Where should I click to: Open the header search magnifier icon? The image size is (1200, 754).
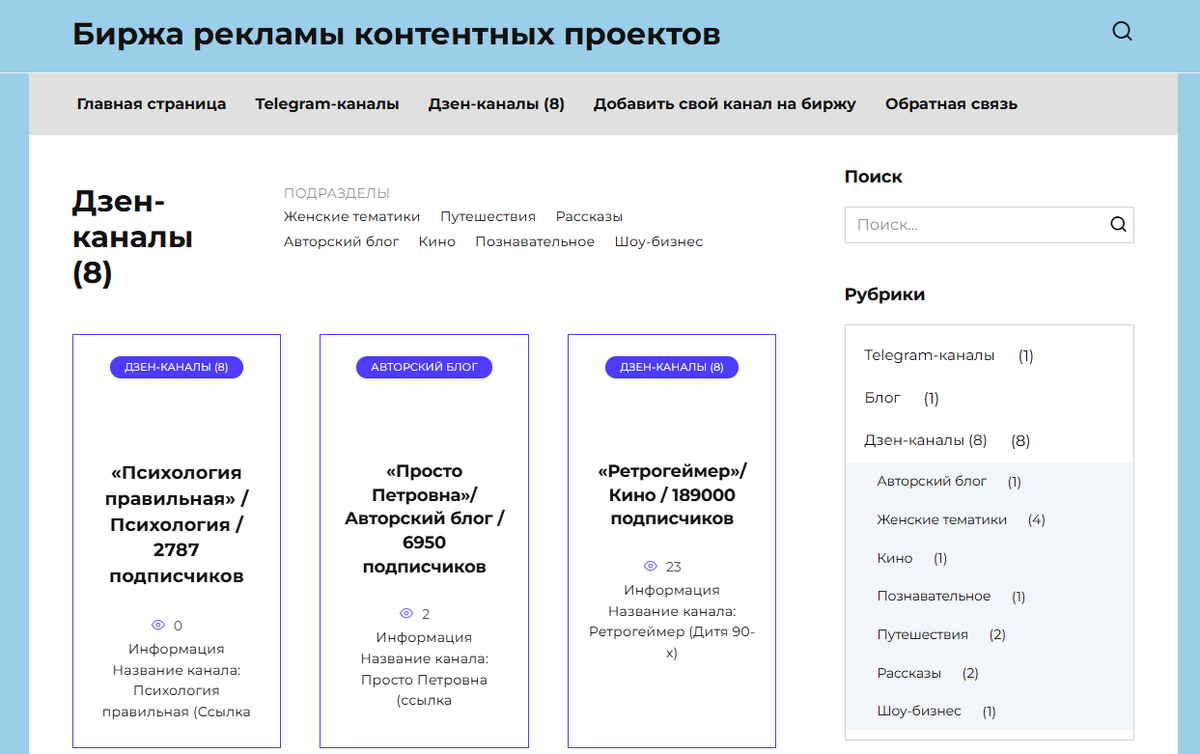[1122, 32]
